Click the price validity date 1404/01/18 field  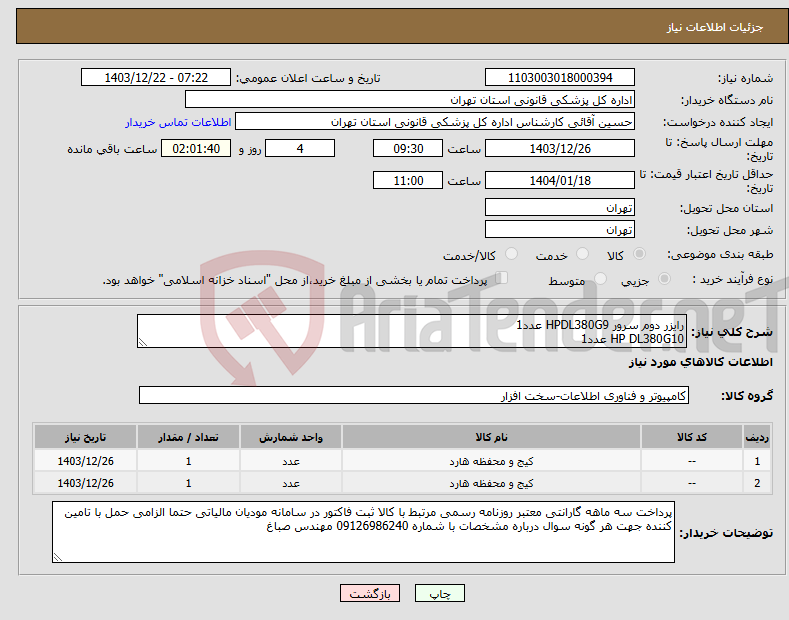point(560,180)
